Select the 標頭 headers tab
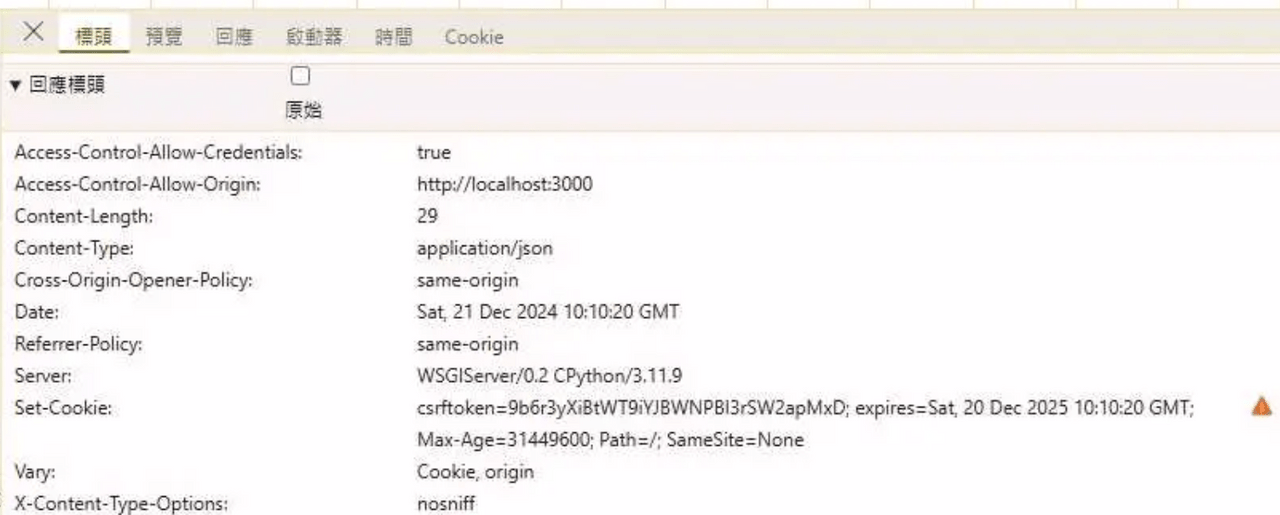The height and width of the screenshot is (515, 1280). (94, 37)
